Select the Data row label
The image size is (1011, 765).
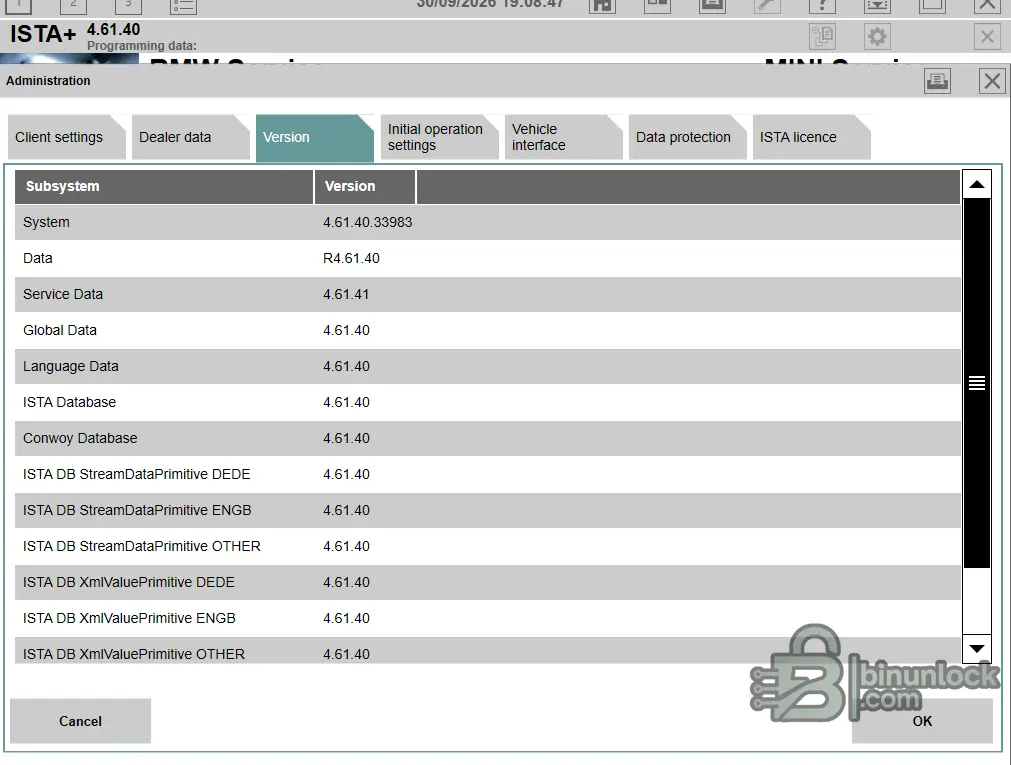[x=37, y=259]
